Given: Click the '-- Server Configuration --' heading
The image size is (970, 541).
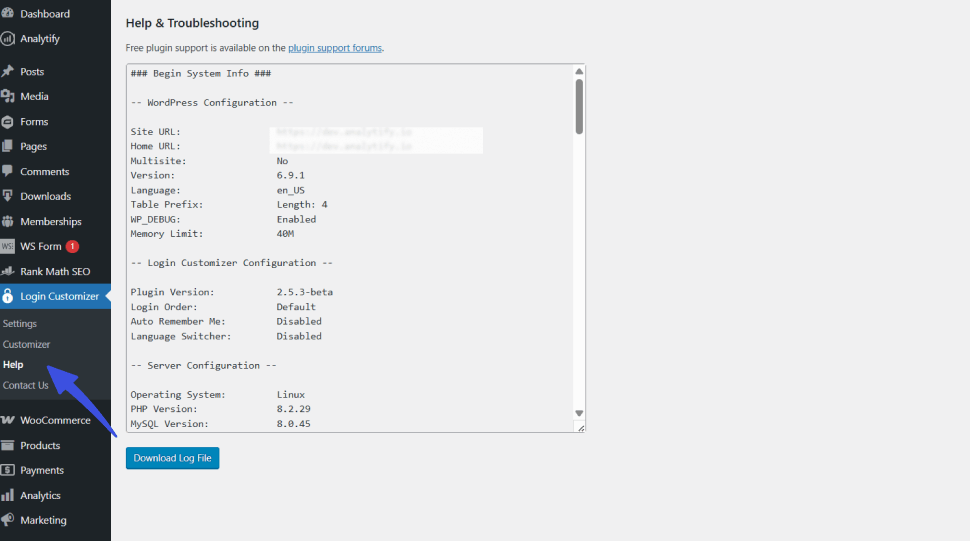Looking at the screenshot, I should 204,365.
